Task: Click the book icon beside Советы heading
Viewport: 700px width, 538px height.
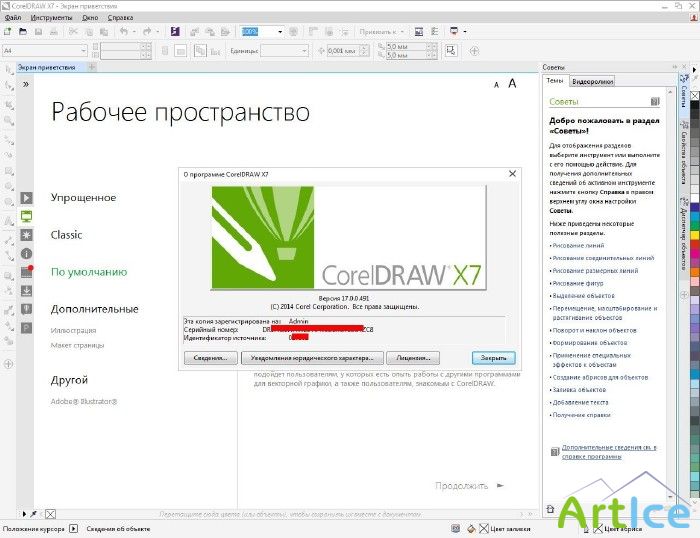Action: pyautogui.click(x=655, y=102)
